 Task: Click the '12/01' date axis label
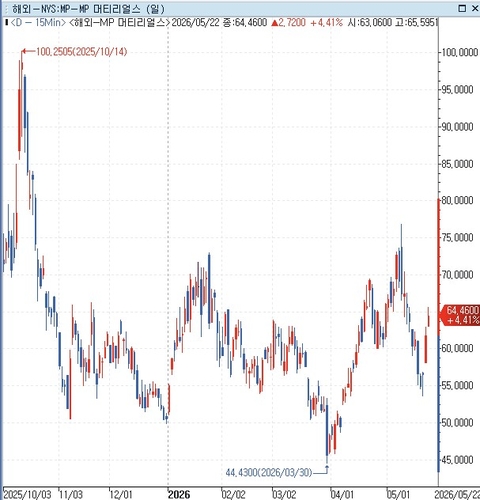121,494
